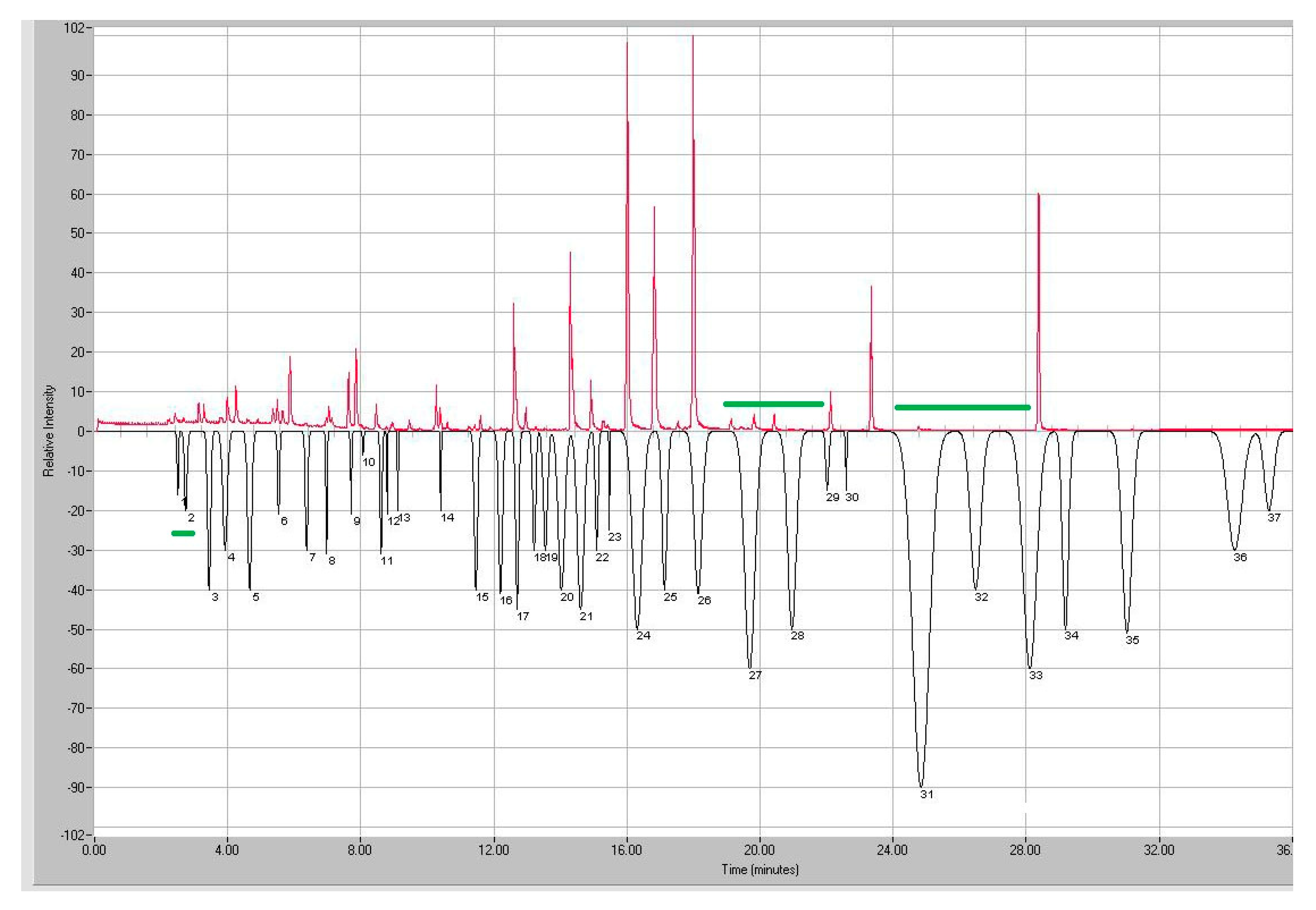Screen dimensions: 1316x910
Task: Click peak label 33 near 28 minutes
Action: (1035, 675)
